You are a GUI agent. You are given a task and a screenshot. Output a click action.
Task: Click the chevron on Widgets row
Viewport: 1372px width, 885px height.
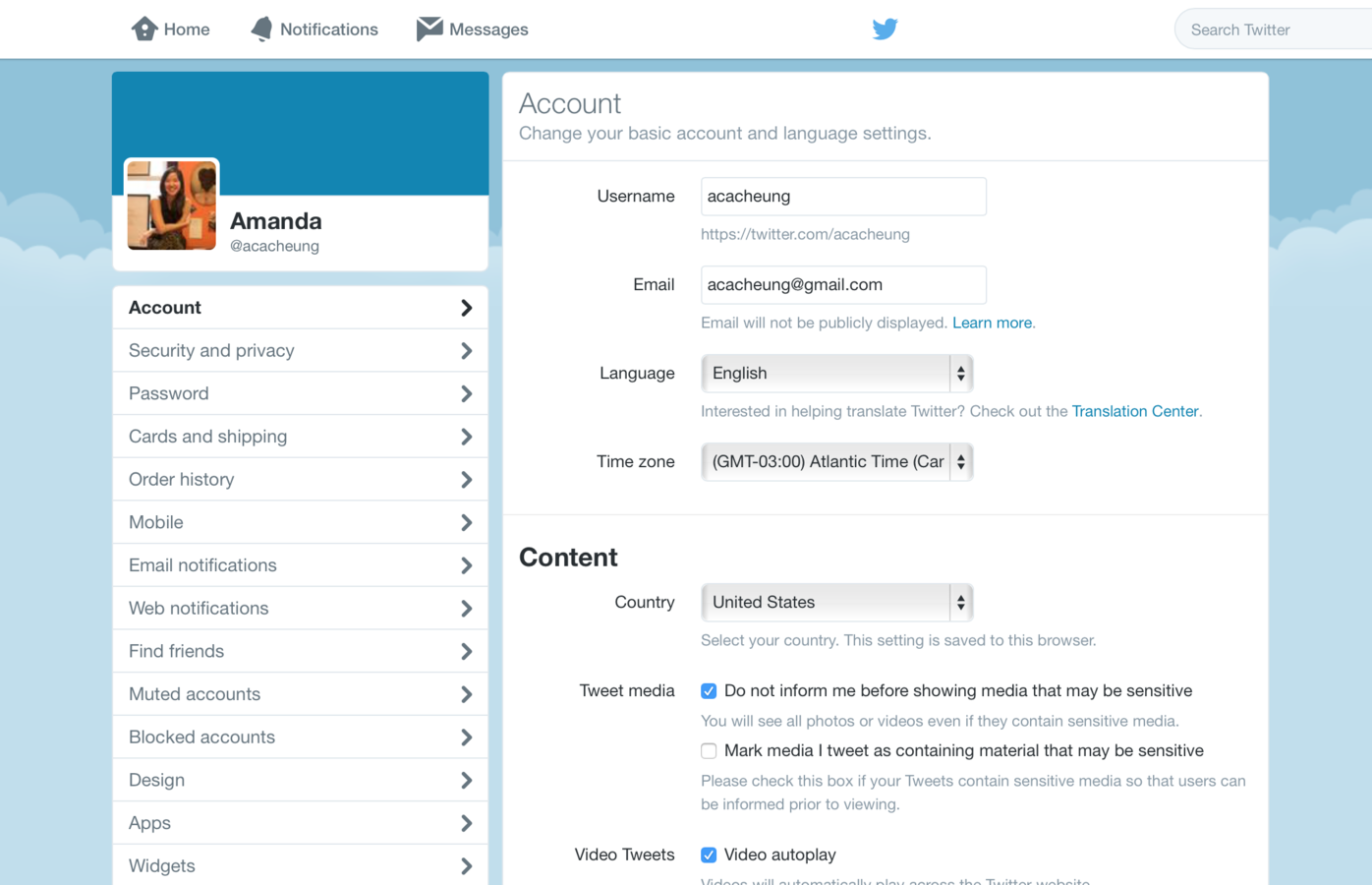(x=466, y=866)
